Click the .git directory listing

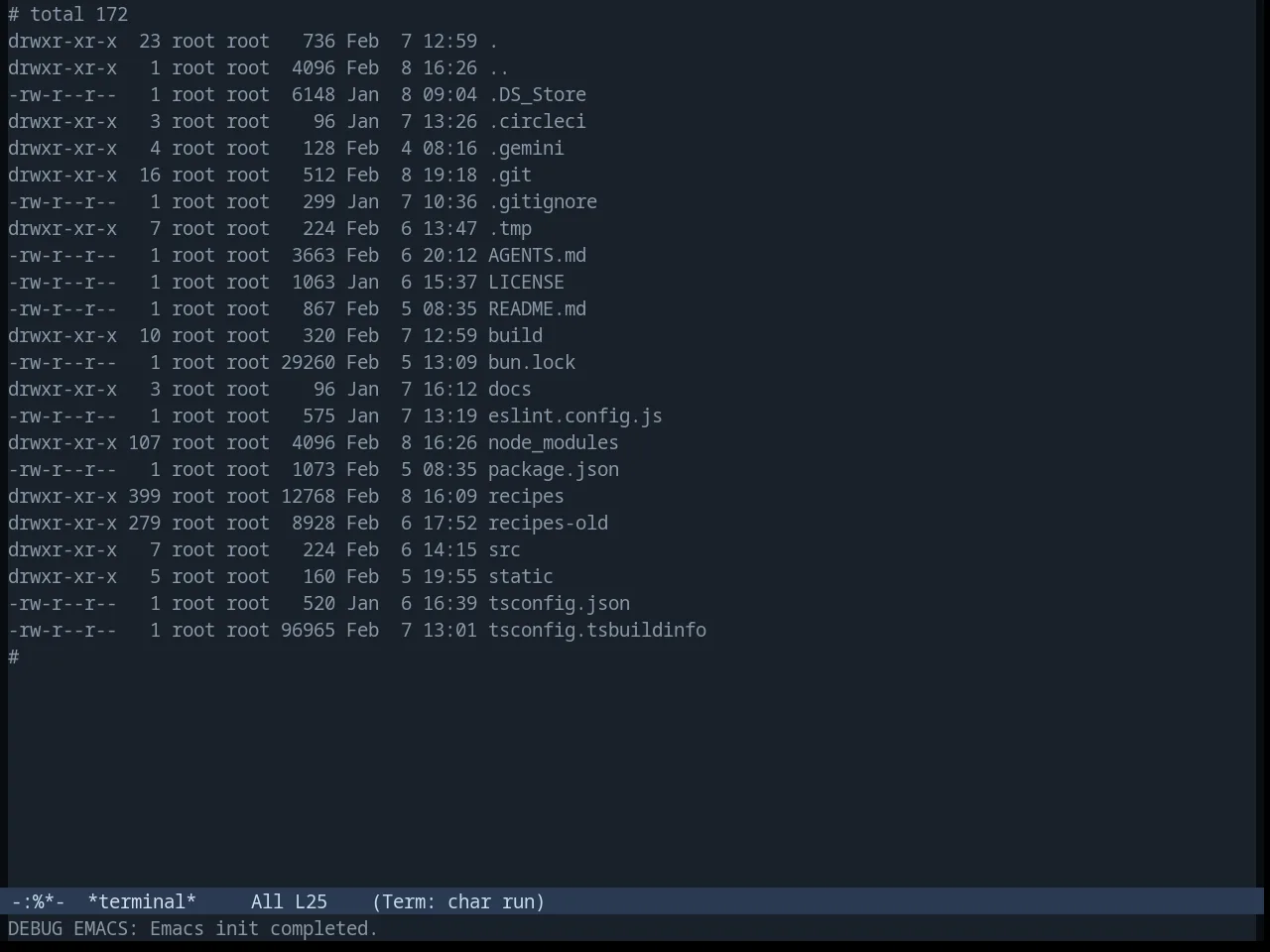pos(510,176)
